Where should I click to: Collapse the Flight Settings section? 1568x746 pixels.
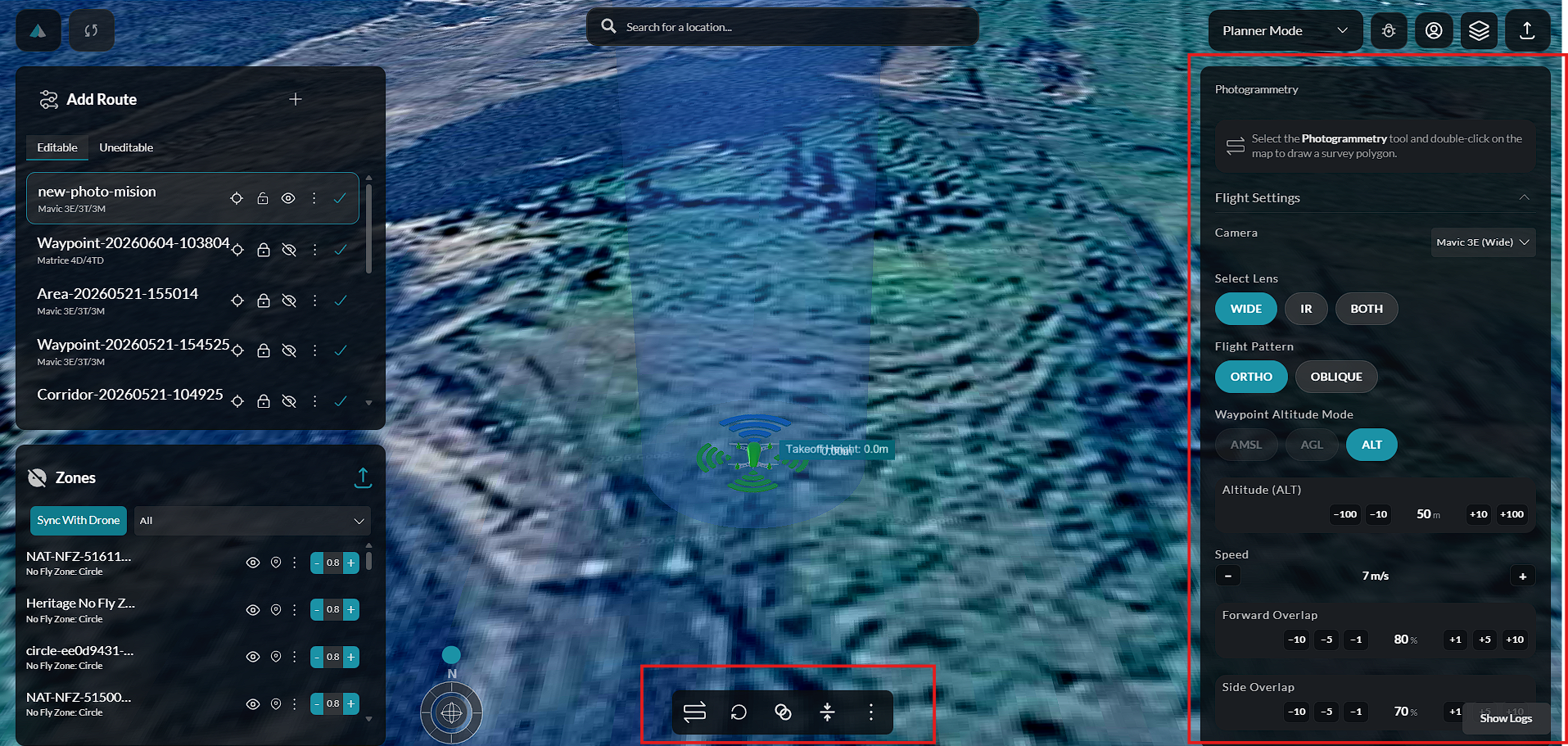tap(1525, 198)
